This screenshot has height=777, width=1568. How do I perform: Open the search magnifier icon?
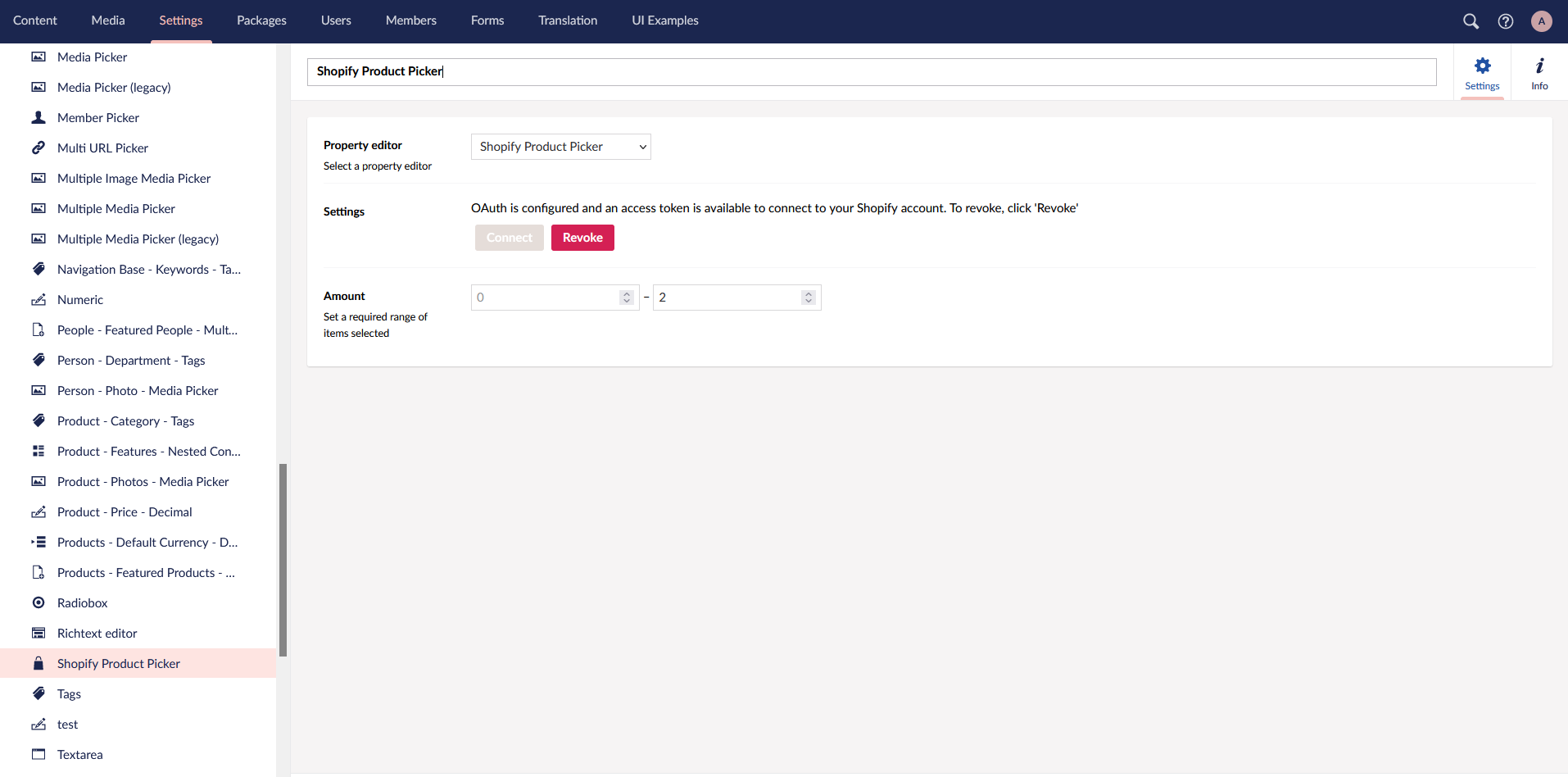[1471, 21]
